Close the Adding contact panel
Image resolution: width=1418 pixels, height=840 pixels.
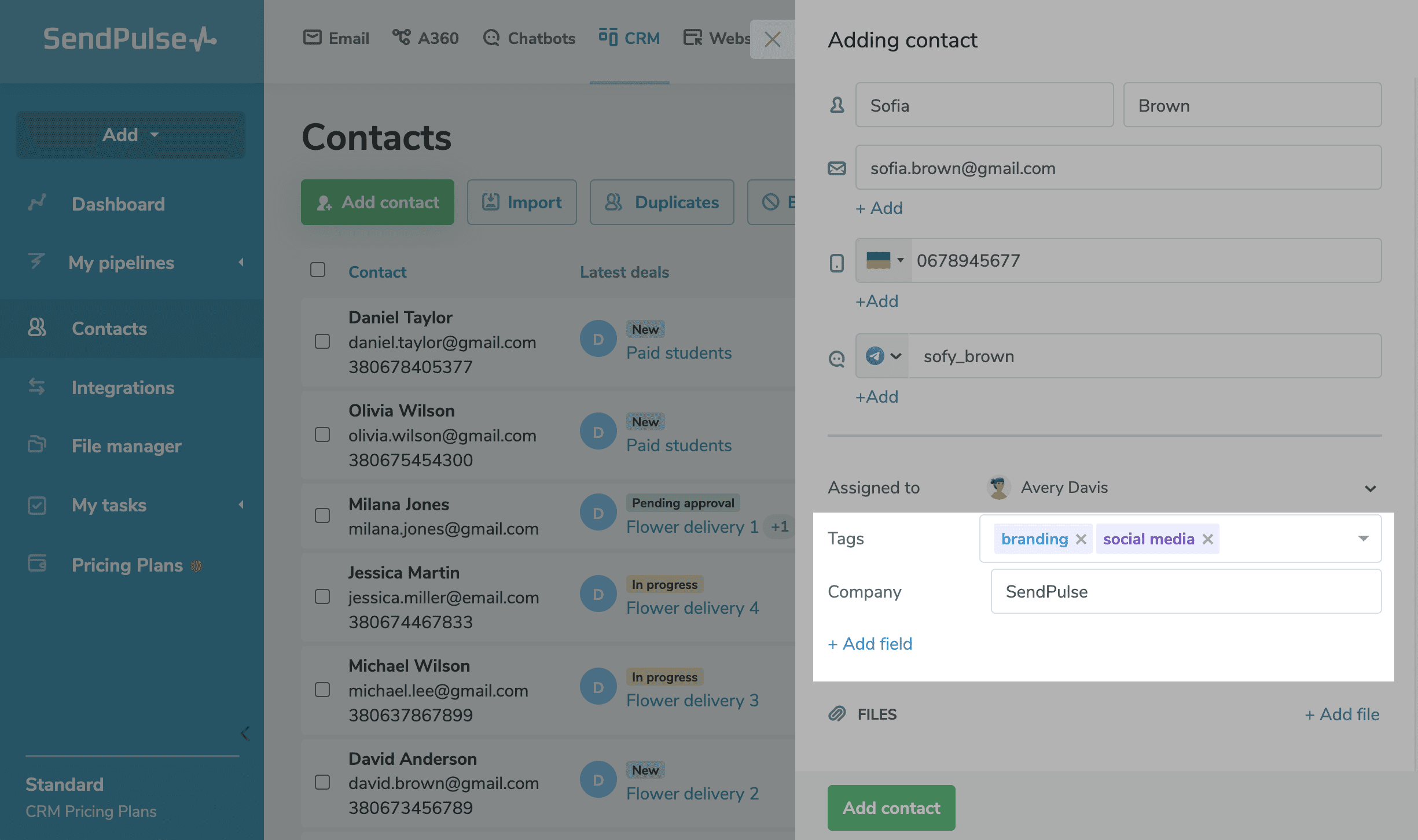pos(773,39)
